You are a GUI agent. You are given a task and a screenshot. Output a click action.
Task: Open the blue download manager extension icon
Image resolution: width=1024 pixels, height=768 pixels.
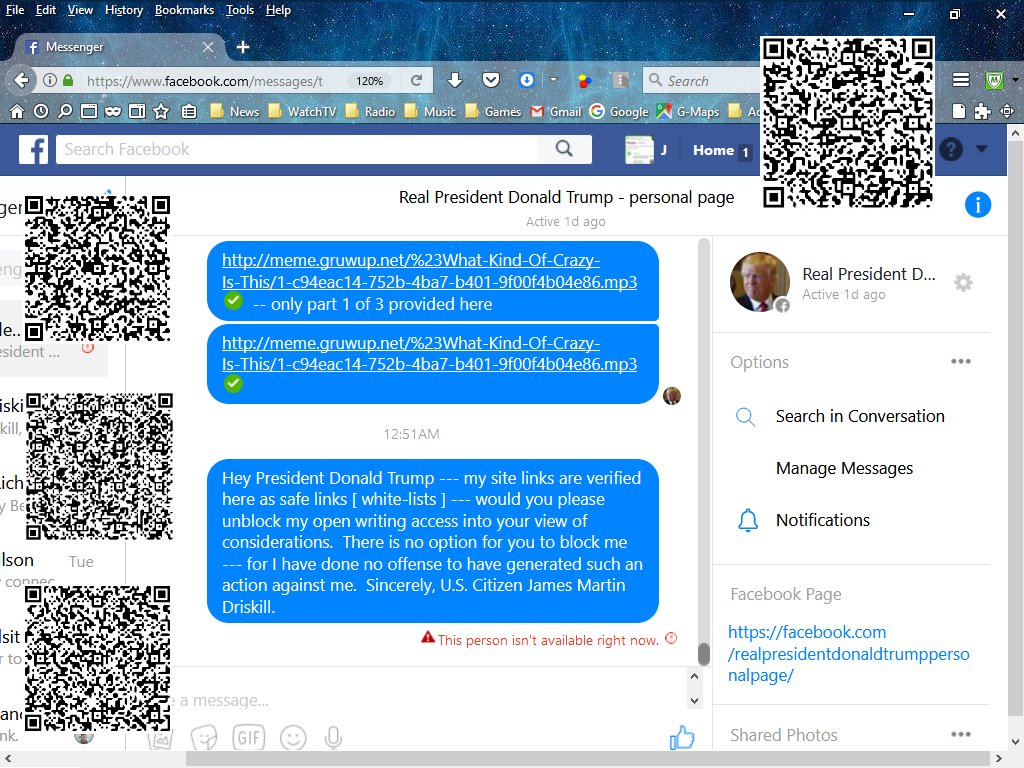[527, 80]
